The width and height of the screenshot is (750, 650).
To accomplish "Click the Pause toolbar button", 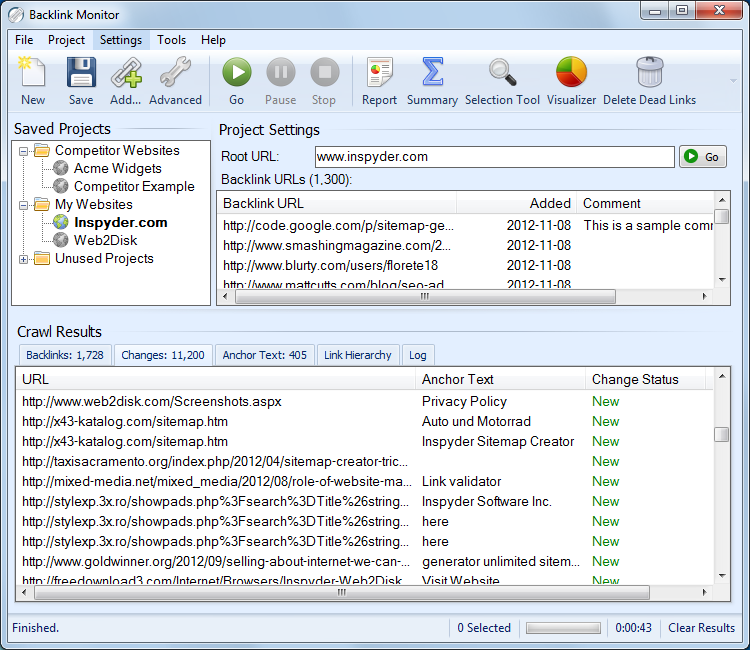I will (280, 80).
